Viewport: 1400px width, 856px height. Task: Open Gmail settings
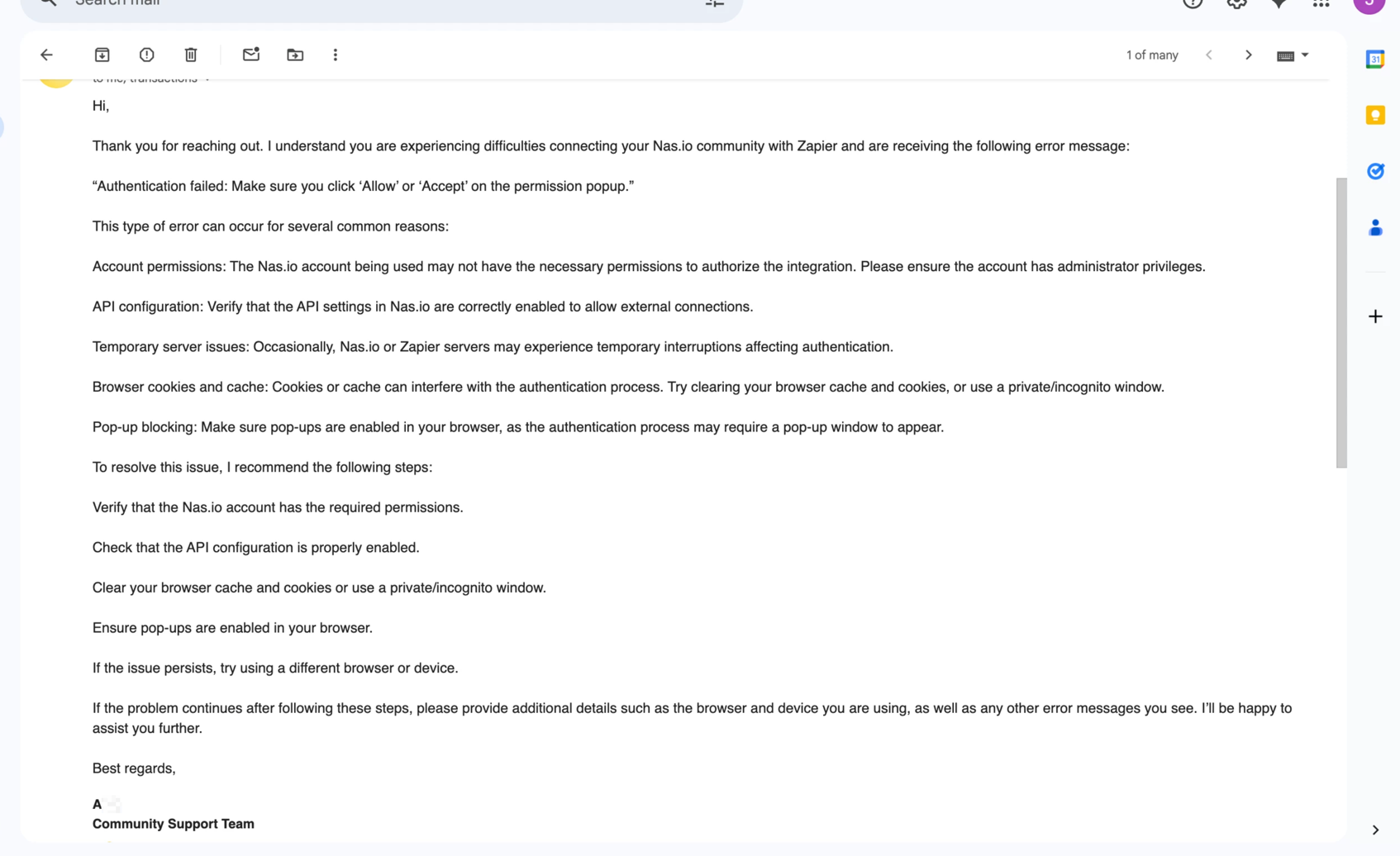[1236, 3]
